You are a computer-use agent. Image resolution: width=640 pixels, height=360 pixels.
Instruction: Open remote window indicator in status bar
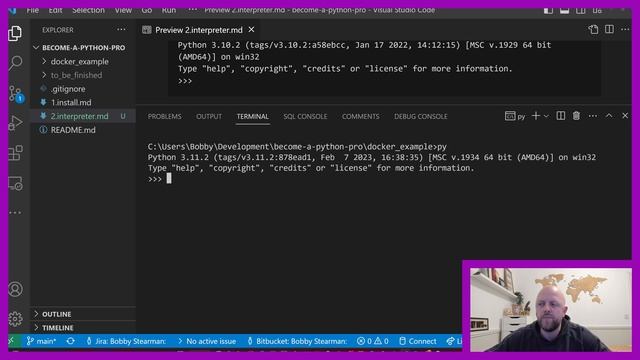pos(11,341)
